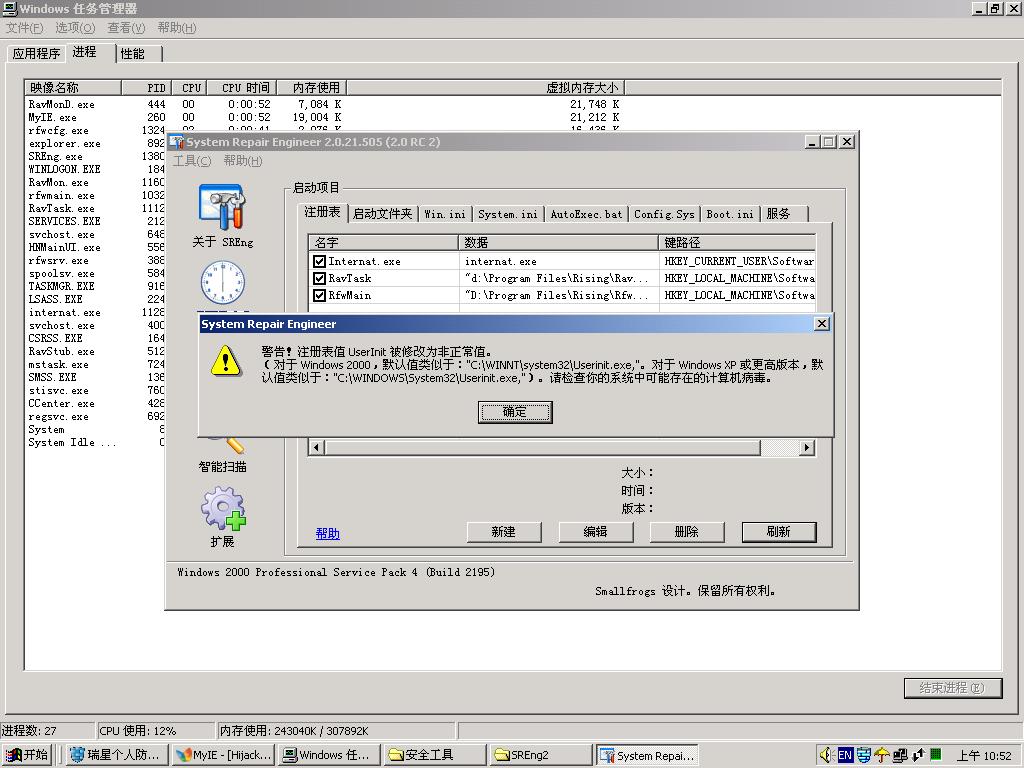Open the 帮助(H) menu in Task Manager
This screenshot has width=1024, height=768.
[176, 27]
